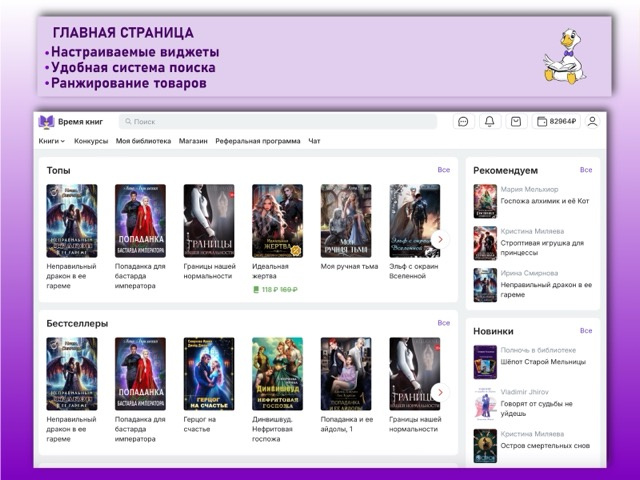Open Попаданка для бастарда cover in Топы
The width and height of the screenshot is (640, 480).
click(x=140, y=221)
